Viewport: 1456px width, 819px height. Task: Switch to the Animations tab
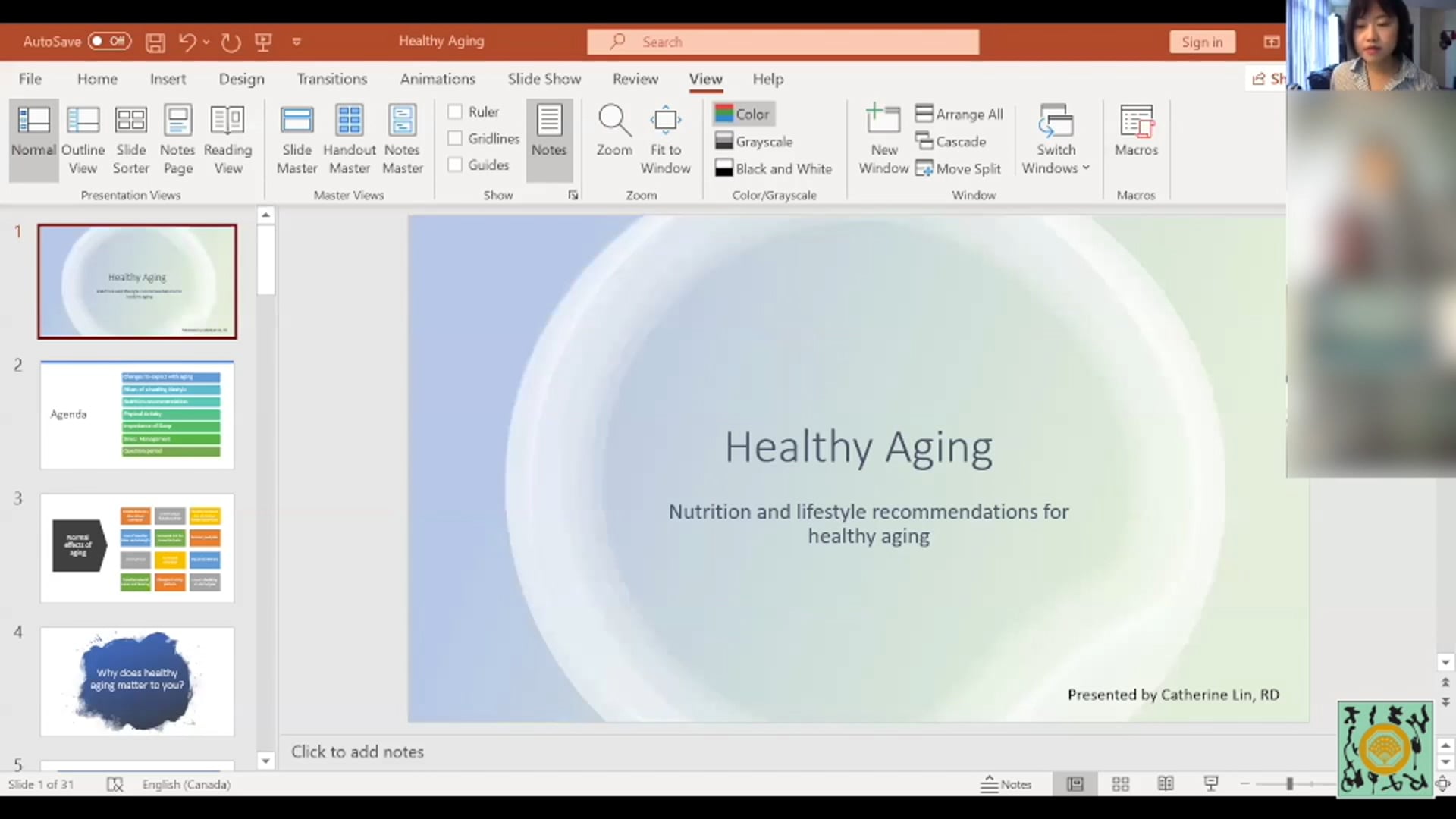coord(438,79)
